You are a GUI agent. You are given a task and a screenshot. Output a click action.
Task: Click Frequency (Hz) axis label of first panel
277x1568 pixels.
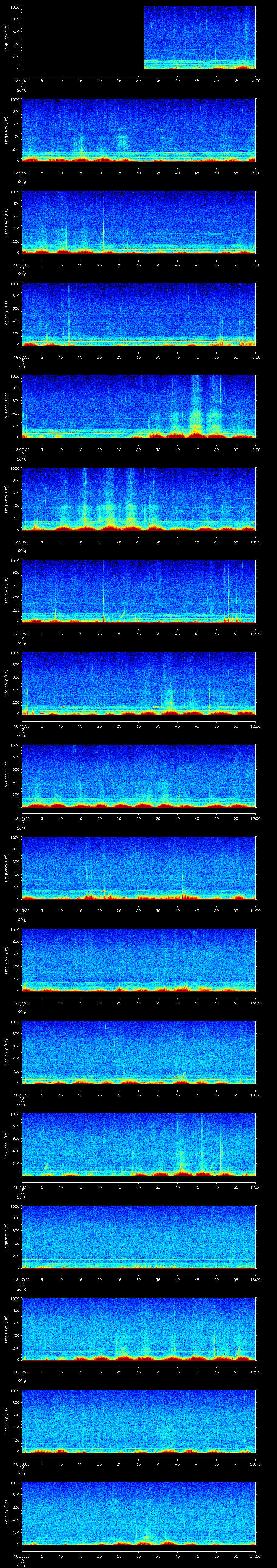coord(7,38)
